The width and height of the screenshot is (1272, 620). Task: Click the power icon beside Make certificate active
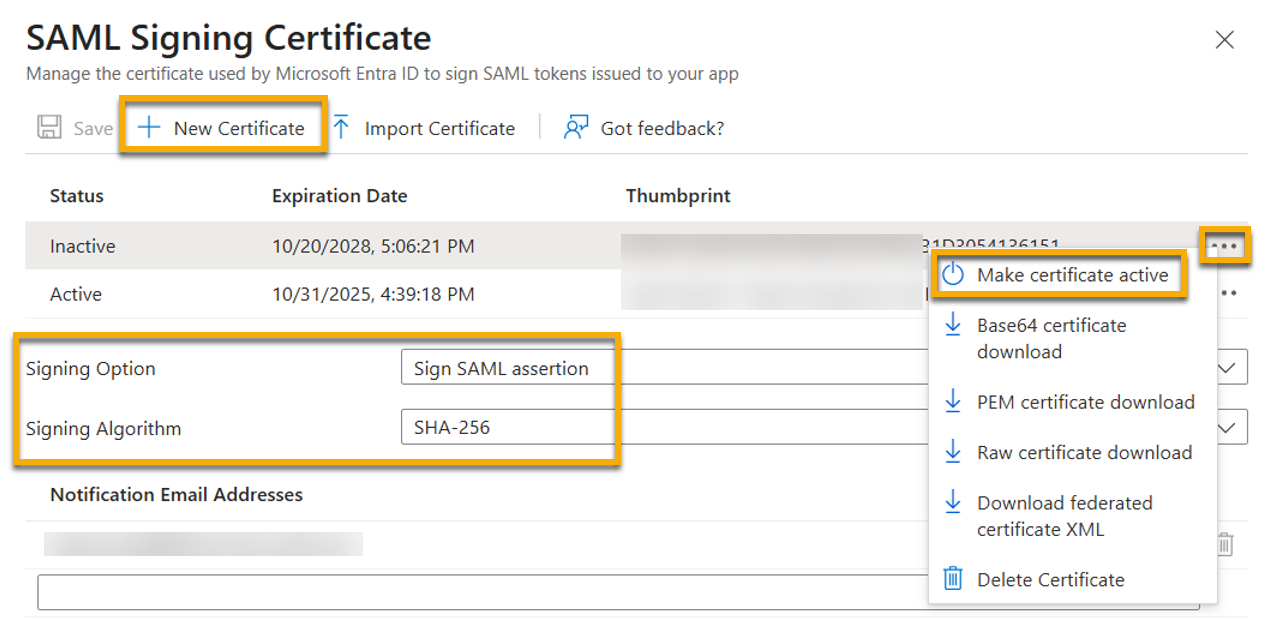pyautogui.click(x=952, y=276)
